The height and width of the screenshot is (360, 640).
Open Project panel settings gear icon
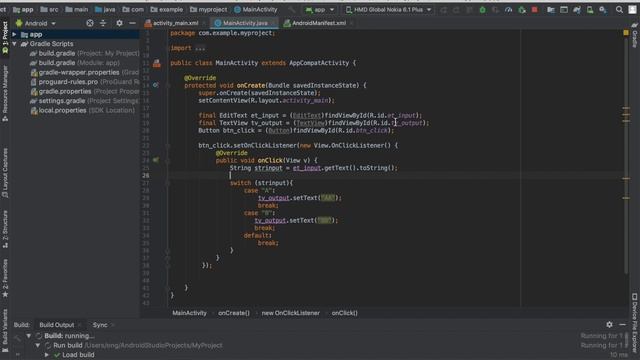pyautogui.click(x=119, y=23)
